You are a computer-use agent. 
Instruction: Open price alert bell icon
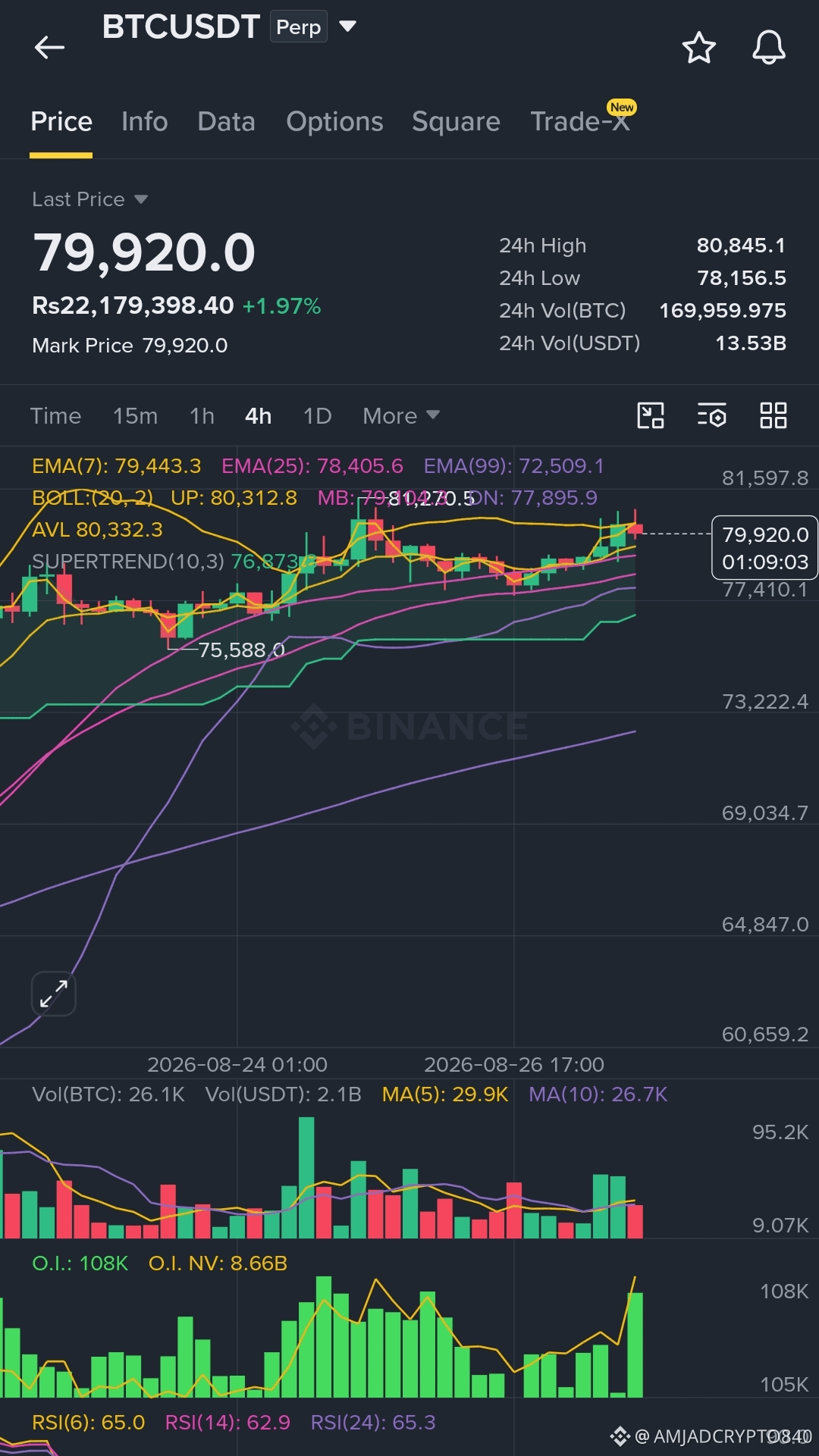point(768,47)
